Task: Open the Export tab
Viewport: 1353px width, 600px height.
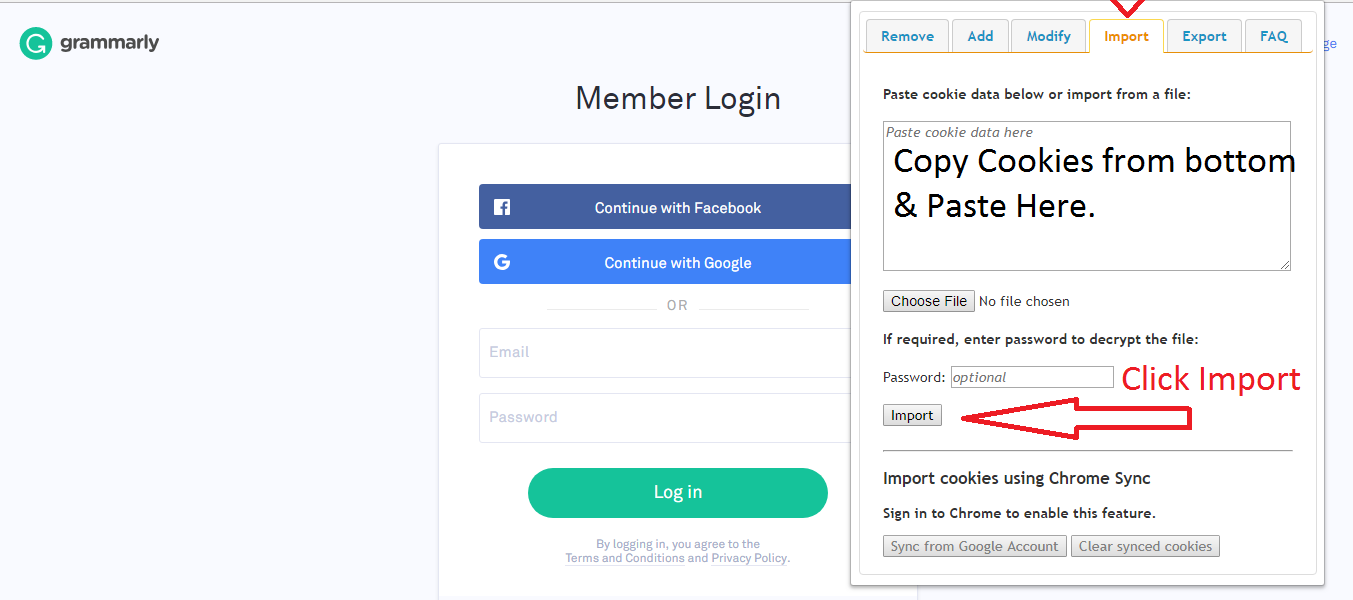Action: [x=1204, y=36]
